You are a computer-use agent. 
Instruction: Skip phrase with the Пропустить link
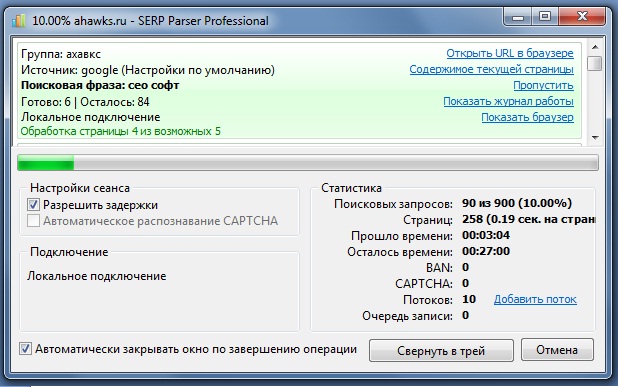point(543,85)
